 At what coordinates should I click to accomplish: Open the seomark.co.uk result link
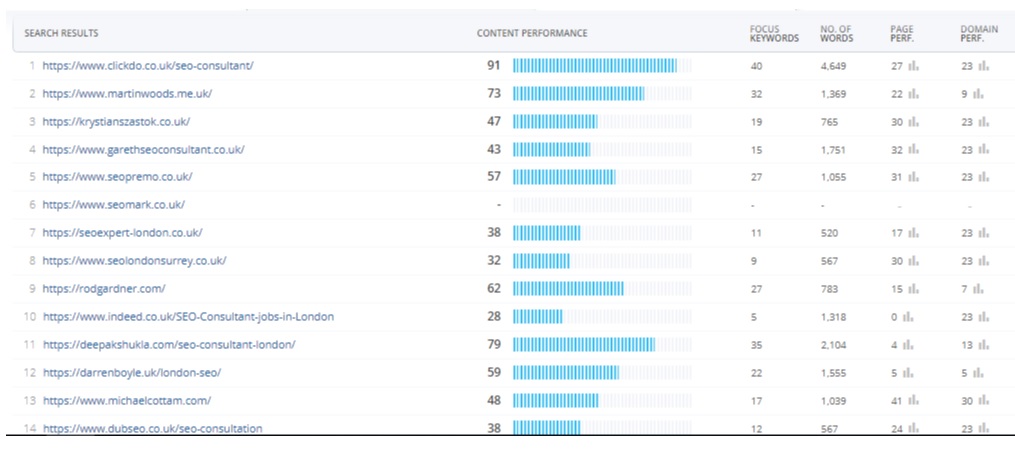coord(113,205)
